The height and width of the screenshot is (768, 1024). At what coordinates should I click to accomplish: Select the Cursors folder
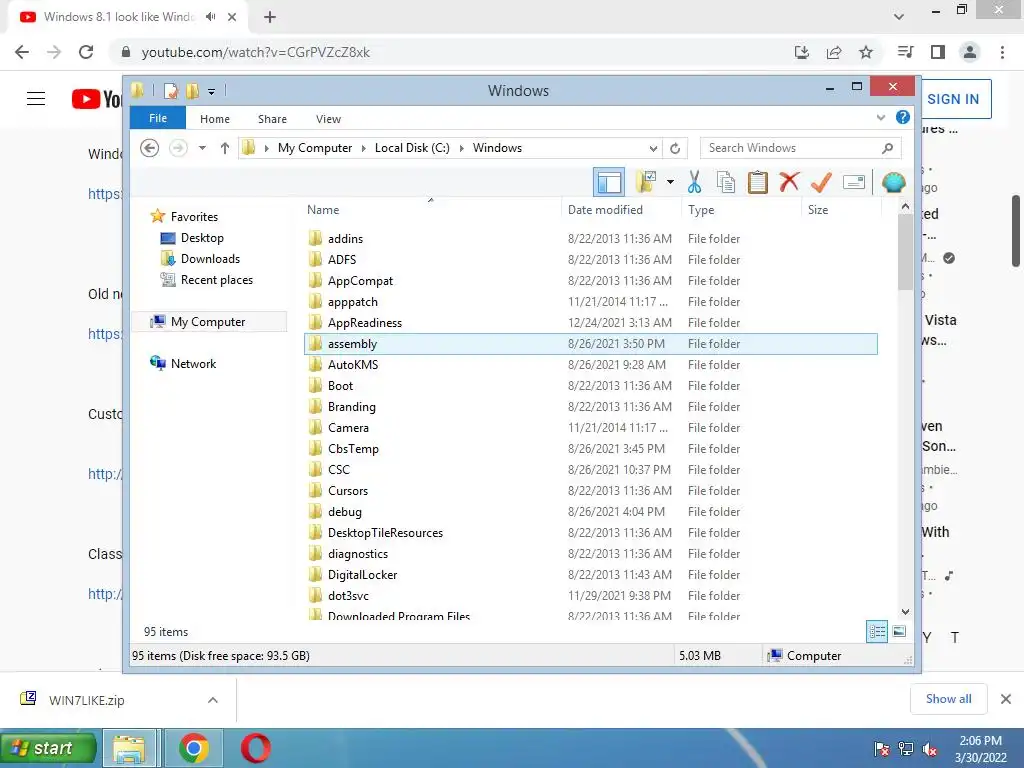[347, 490]
